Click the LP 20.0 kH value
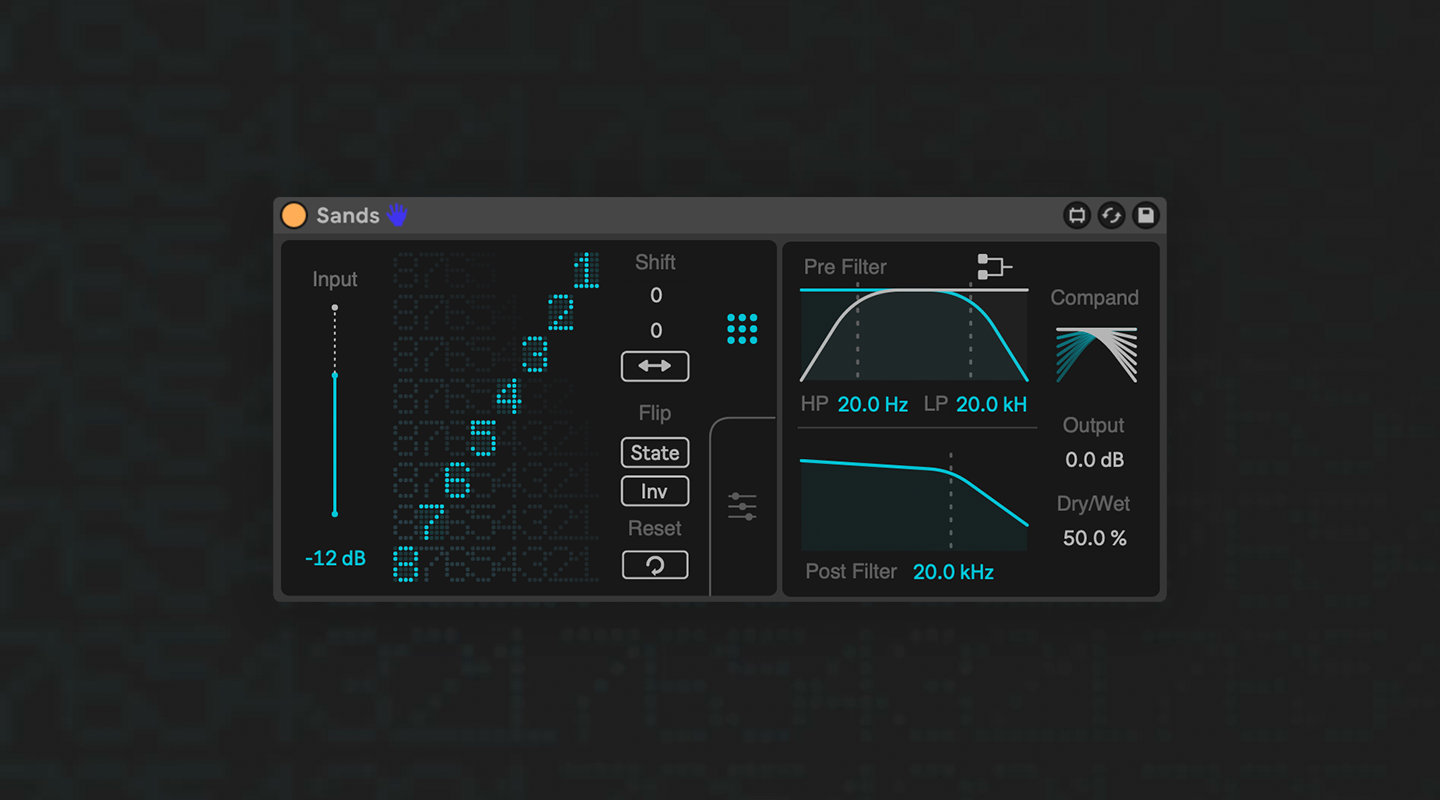1440x800 pixels. [990, 404]
